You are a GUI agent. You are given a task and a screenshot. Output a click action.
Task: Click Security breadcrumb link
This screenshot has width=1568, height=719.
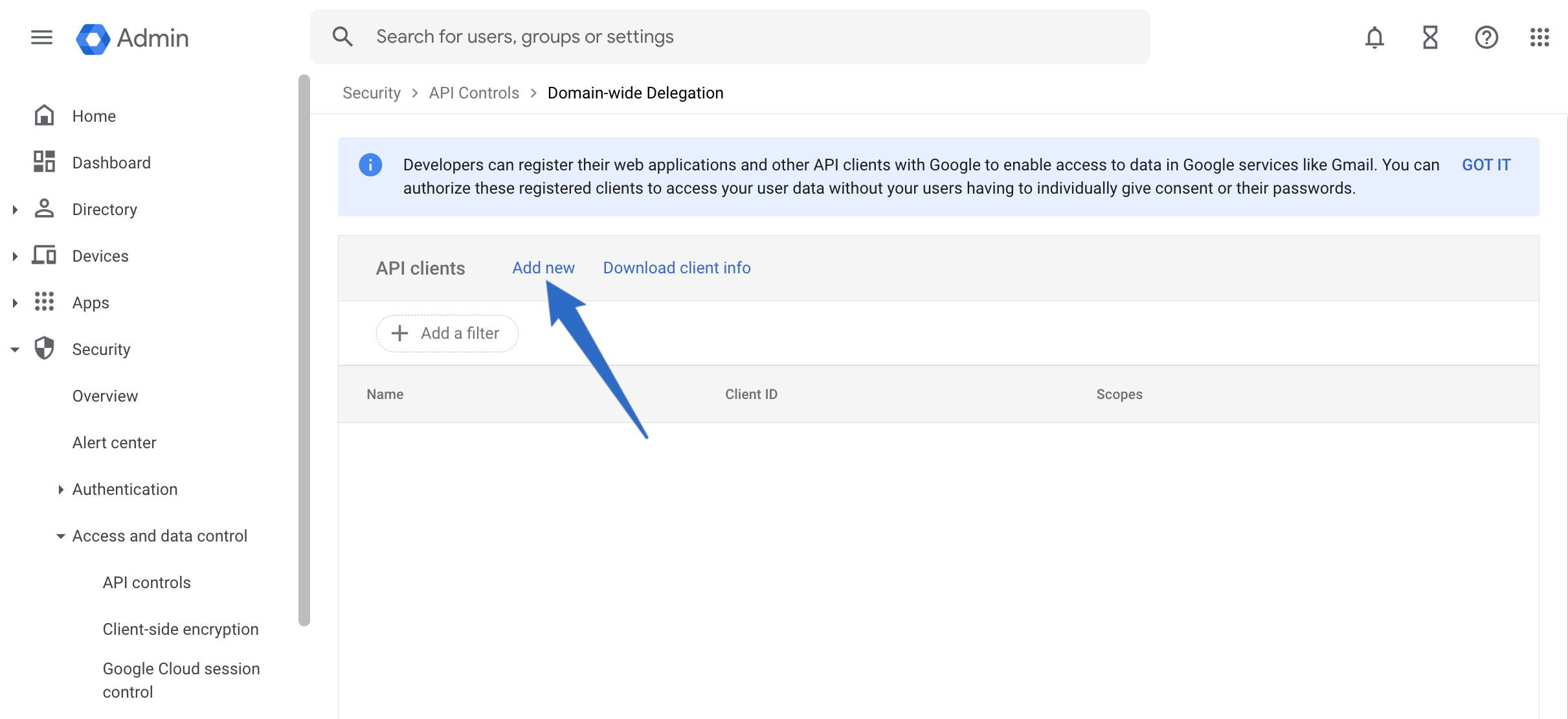pos(372,93)
